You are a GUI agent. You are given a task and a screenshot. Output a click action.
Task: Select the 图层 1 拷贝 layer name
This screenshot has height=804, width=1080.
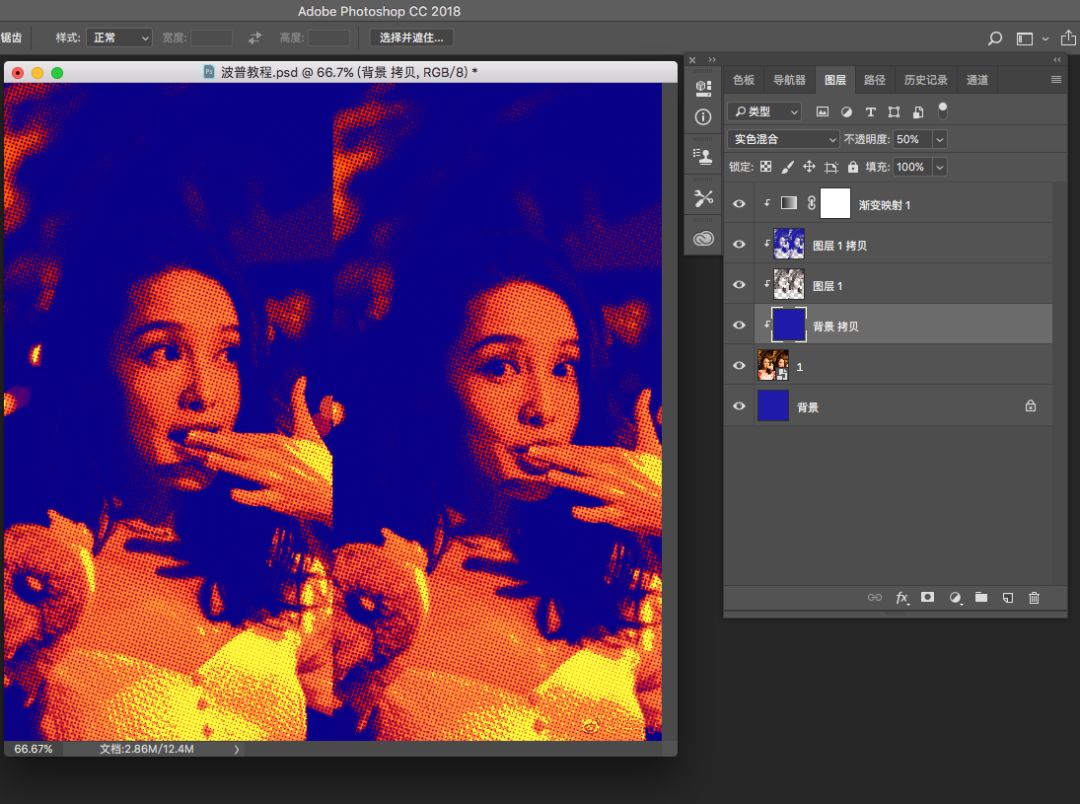pos(840,245)
